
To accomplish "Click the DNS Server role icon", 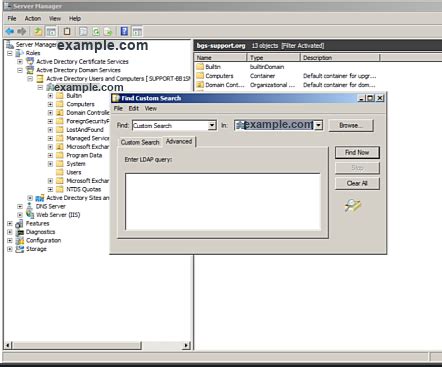I will point(30,206).
